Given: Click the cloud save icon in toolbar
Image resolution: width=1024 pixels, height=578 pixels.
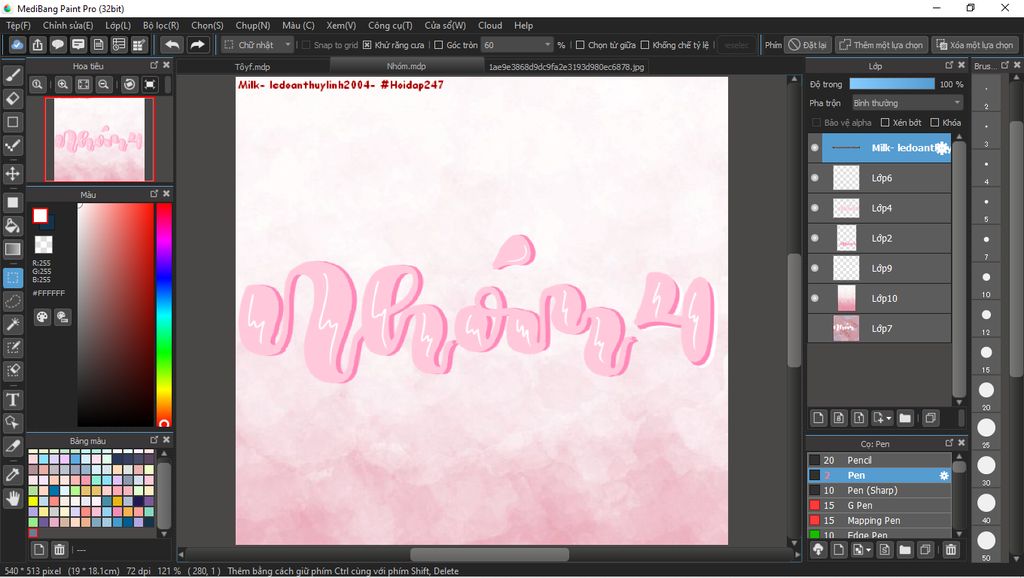Looking at the screenshot, I should (x=17, y=44).
